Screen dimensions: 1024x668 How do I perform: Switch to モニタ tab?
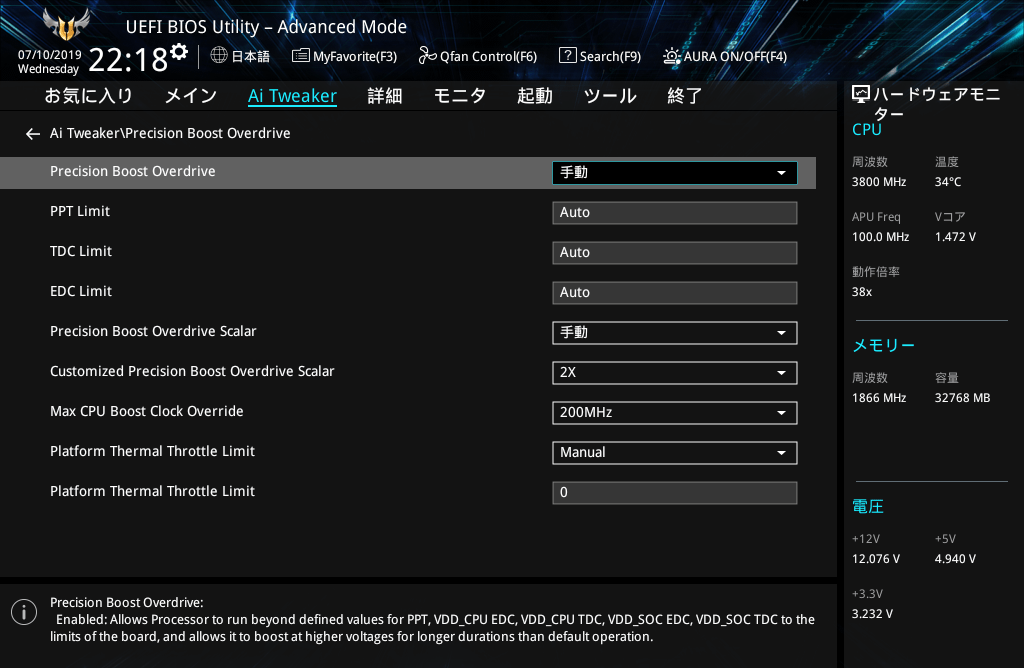click(460, 96)
